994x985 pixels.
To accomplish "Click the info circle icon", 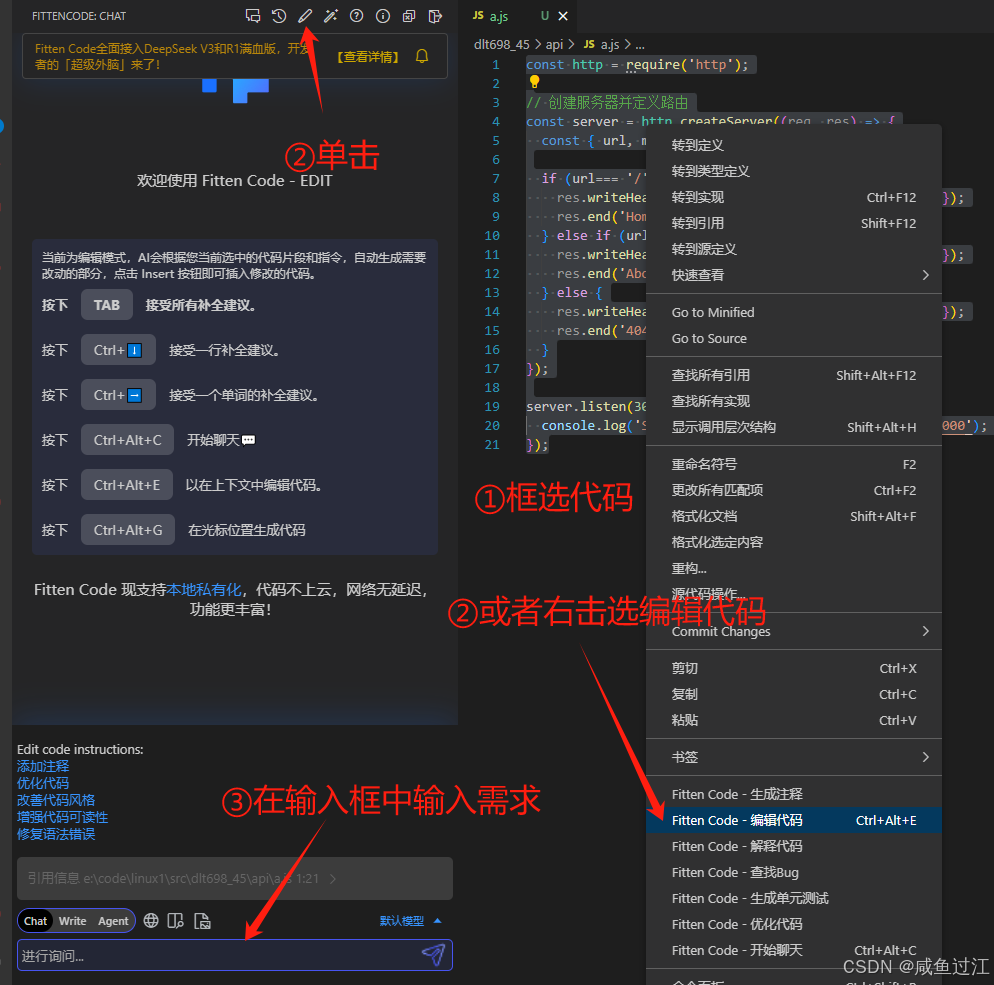I will tap(383, 16).
